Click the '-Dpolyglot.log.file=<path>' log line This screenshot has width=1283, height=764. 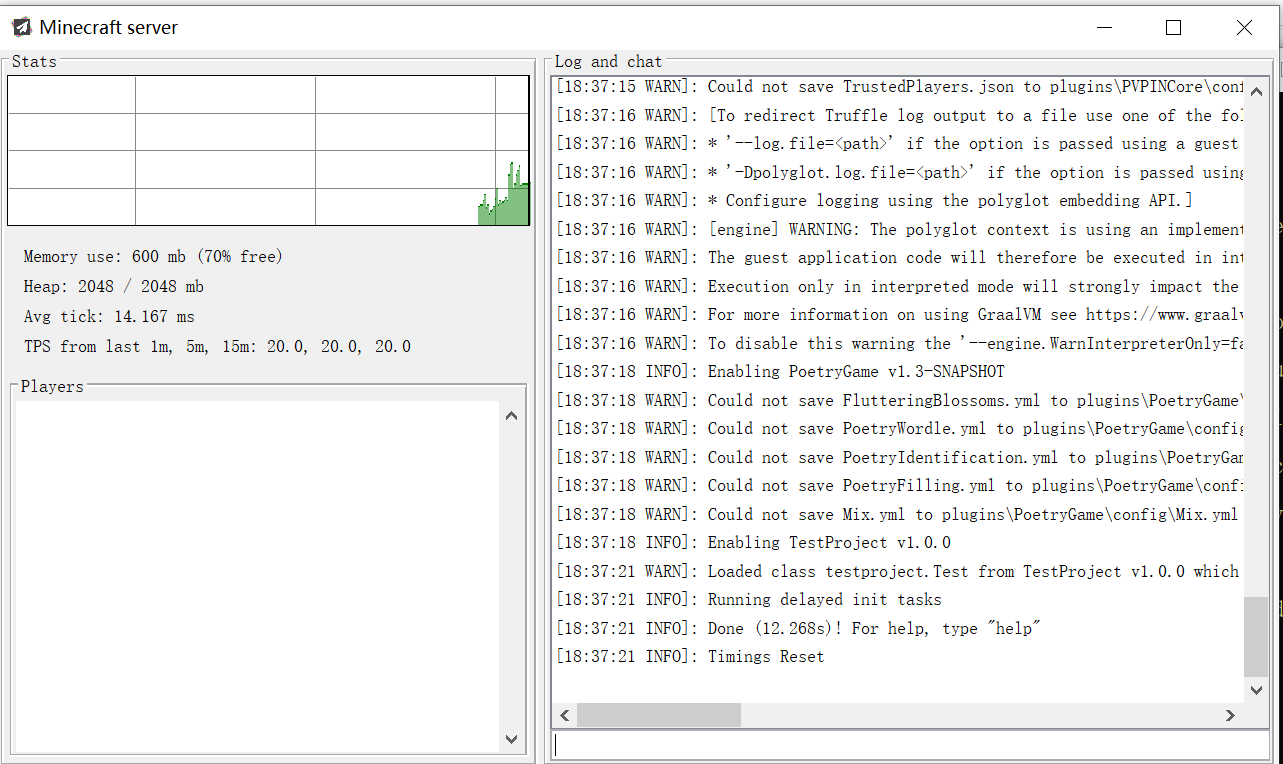(x=900, y=172)
